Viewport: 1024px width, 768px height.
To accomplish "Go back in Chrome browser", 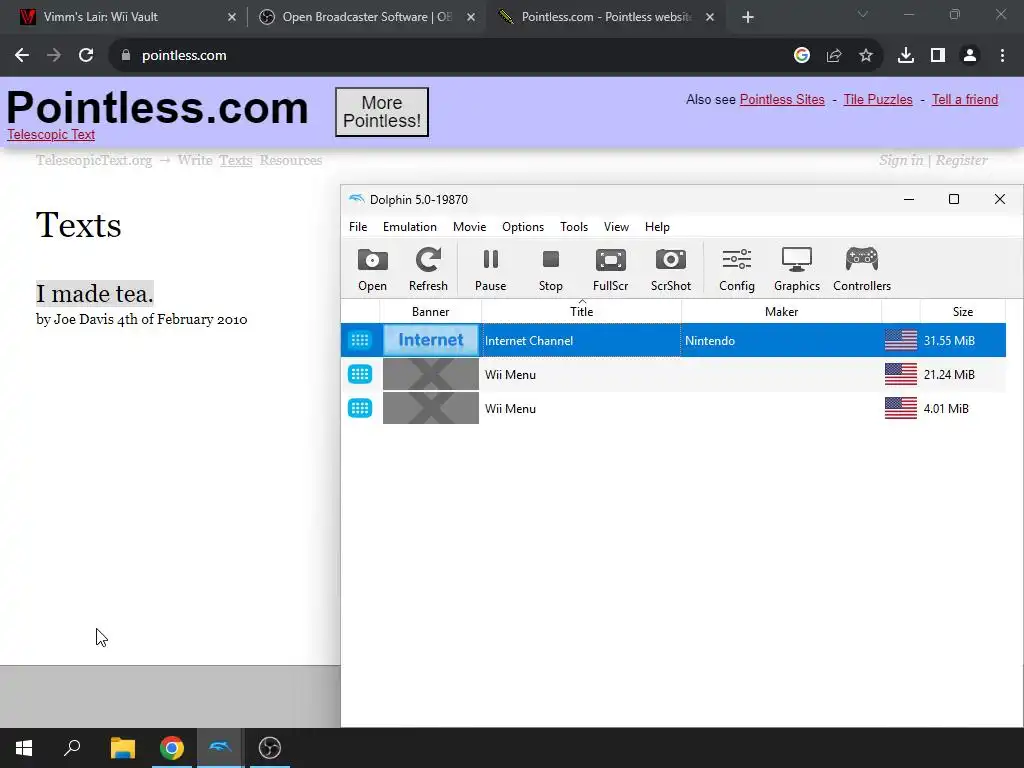I will click(22, 56).
